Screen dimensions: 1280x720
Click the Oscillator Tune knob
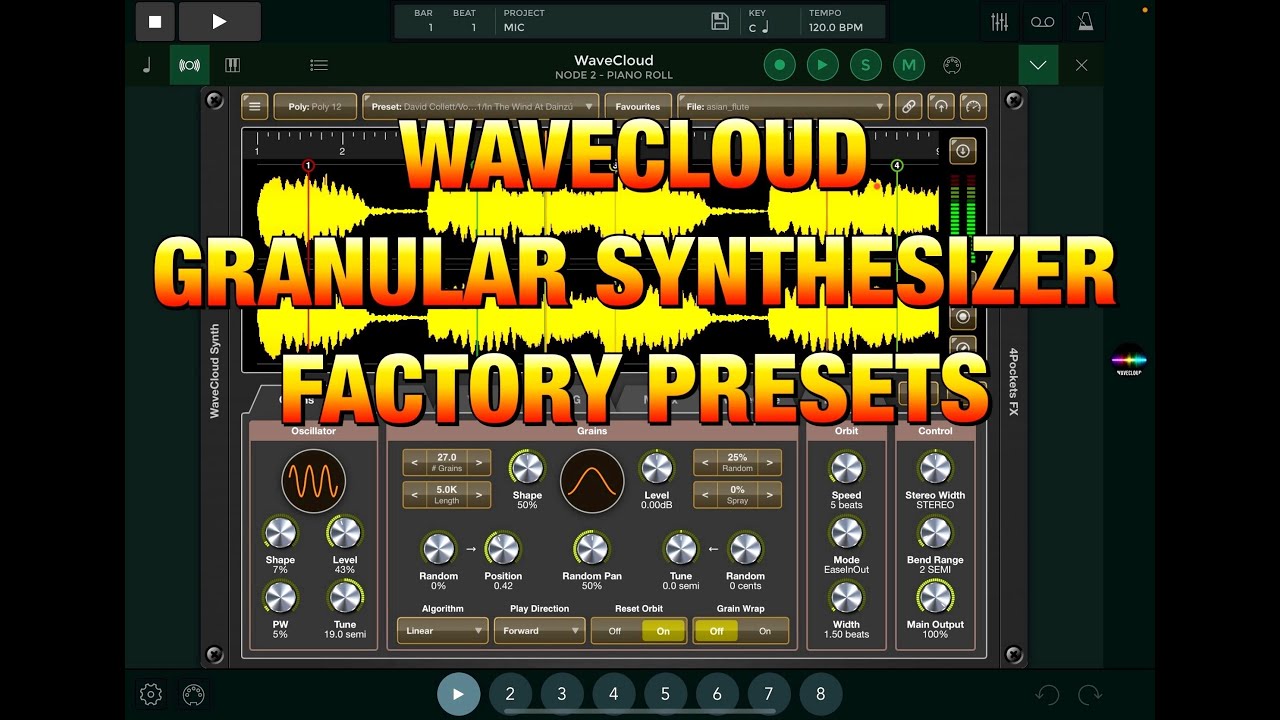344,598
